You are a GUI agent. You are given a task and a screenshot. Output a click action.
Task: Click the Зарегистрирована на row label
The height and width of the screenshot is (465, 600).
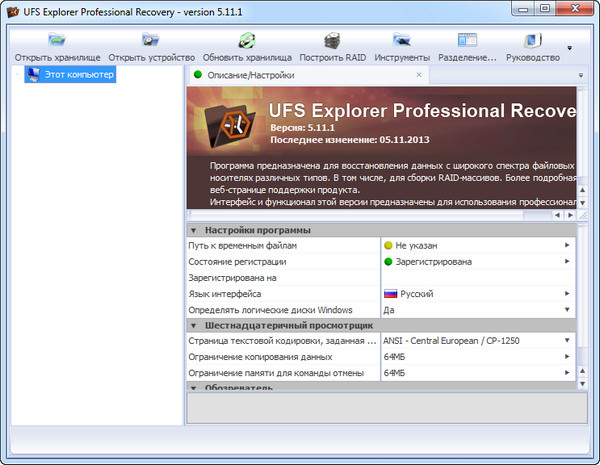pyautogui.click(x=232, y=278)
